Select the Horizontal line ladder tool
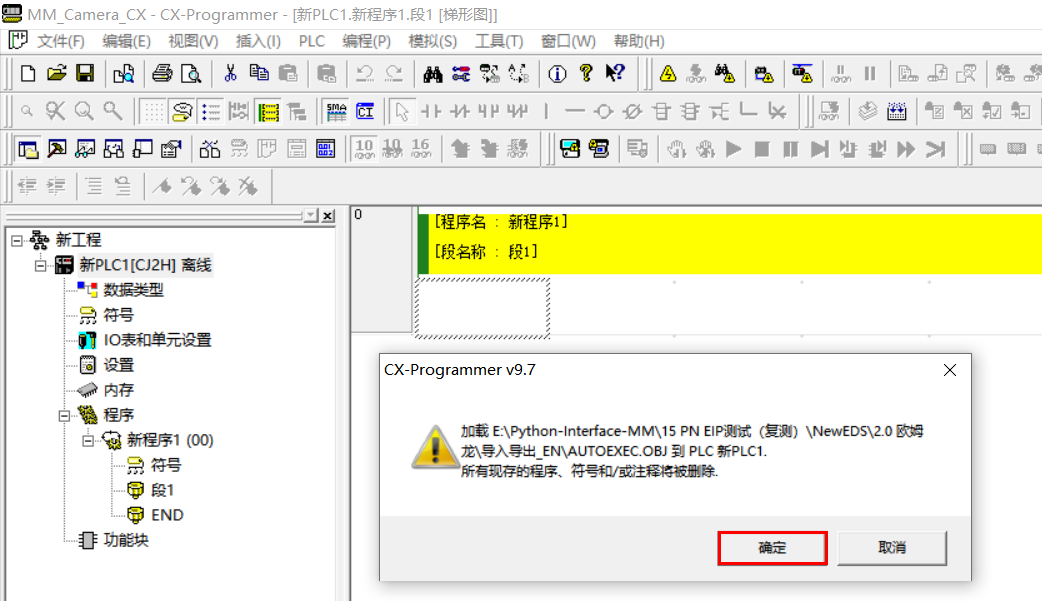The width and height of the screenshot is (1042, 601). tap(573, 112)
